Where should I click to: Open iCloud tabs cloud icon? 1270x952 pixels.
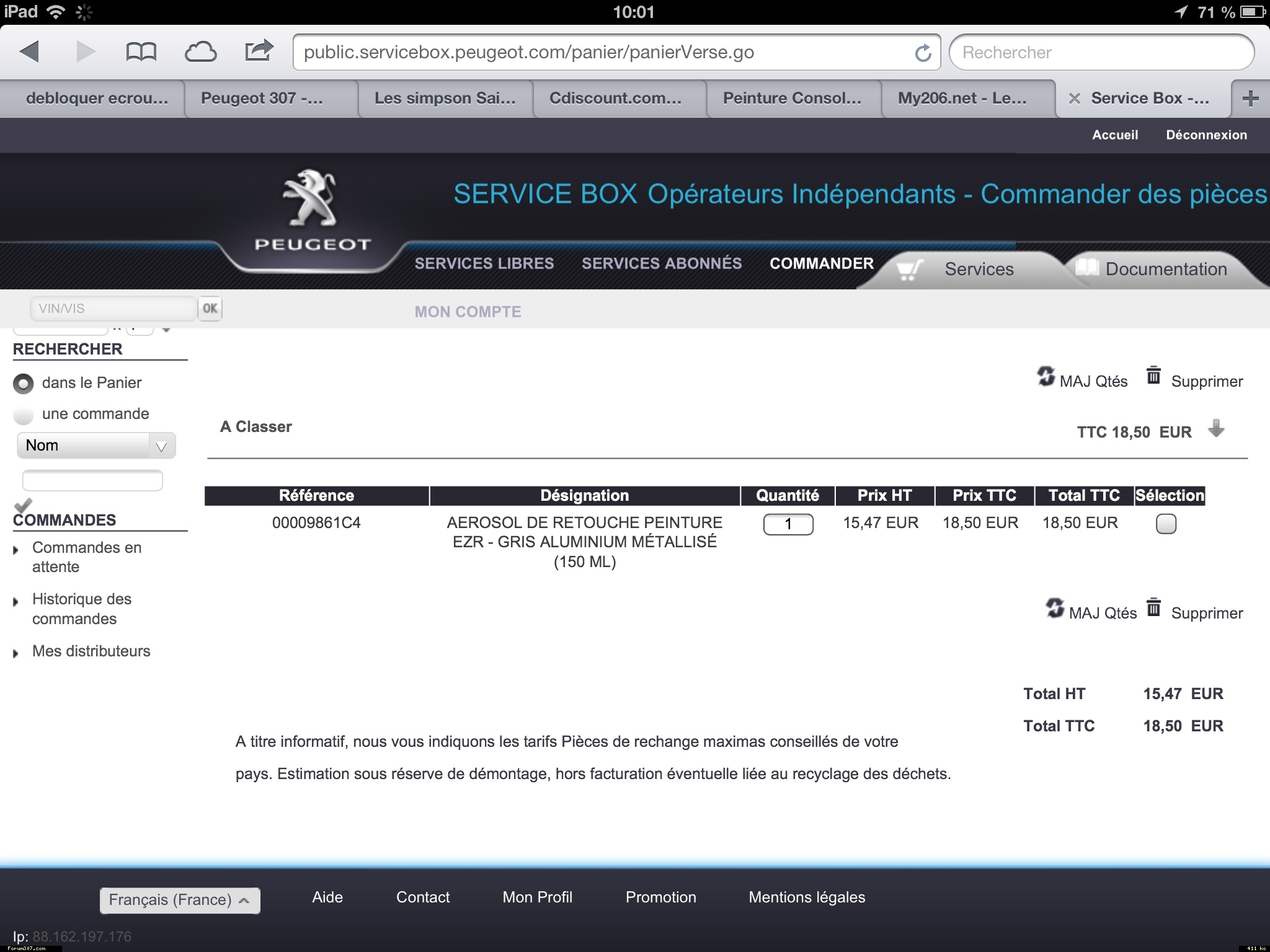pyautogui.click(x=200, y=52)
